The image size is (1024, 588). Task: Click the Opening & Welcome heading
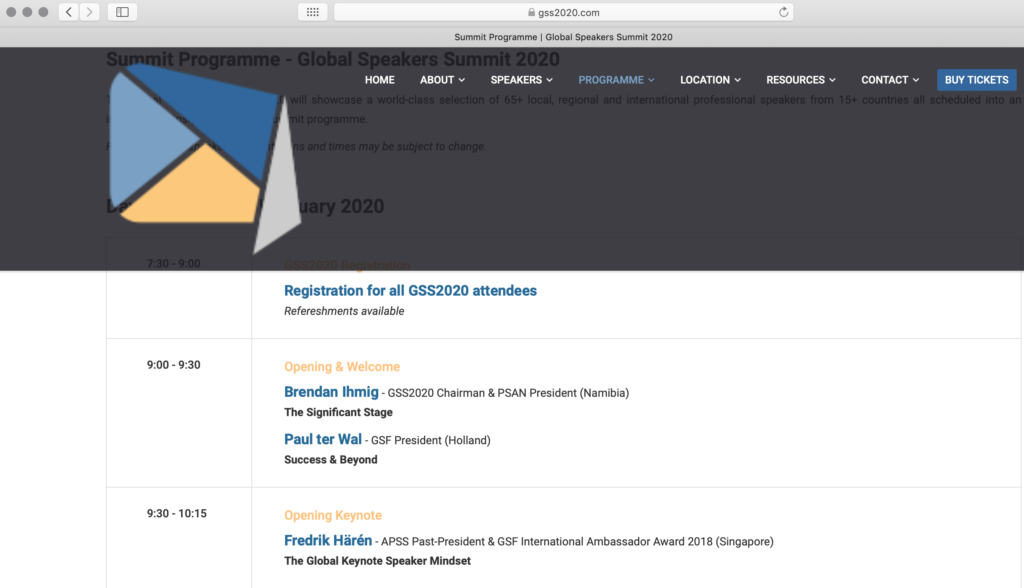click(x=342, y=367)
